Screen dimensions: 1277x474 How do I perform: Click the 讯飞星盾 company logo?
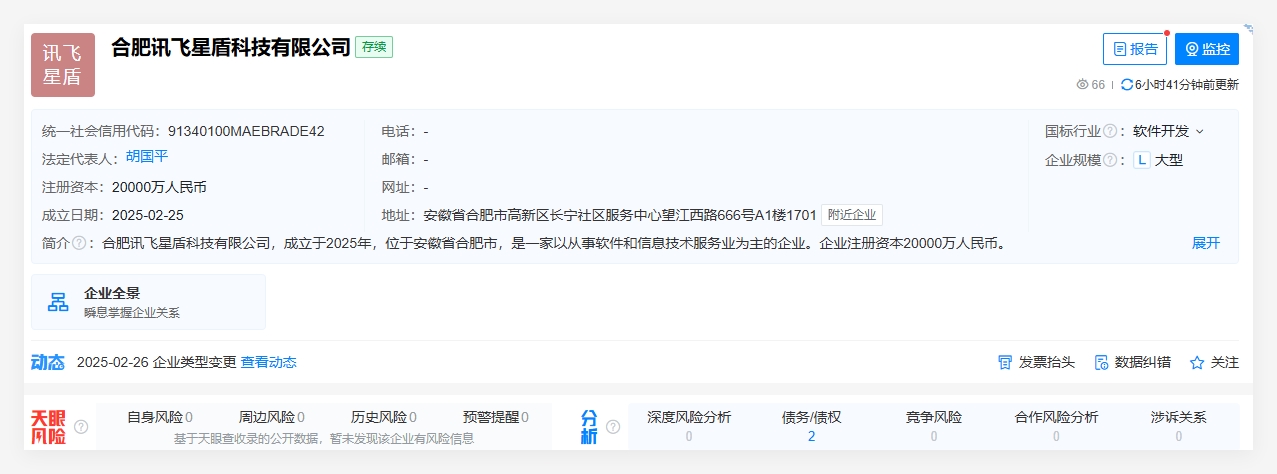(x=63, y=64)
